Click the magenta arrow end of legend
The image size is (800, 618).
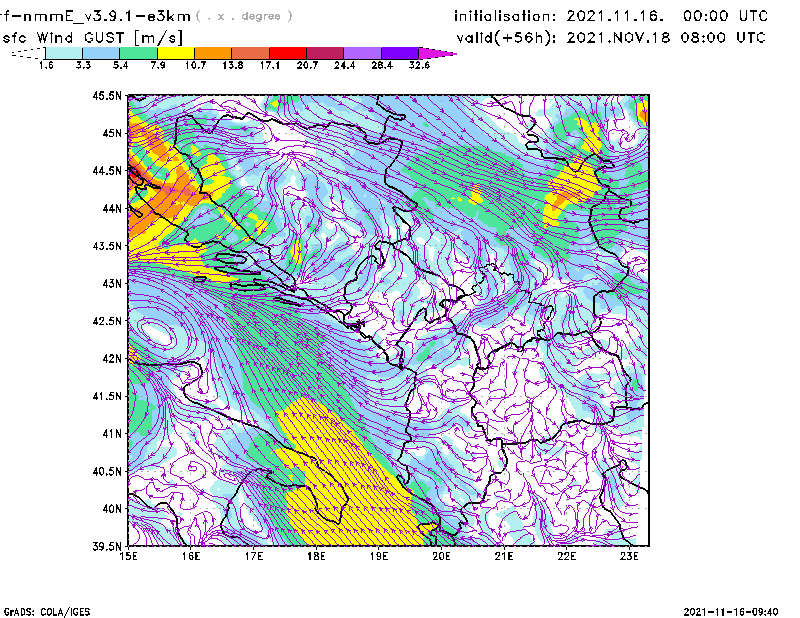pos(437,53)
